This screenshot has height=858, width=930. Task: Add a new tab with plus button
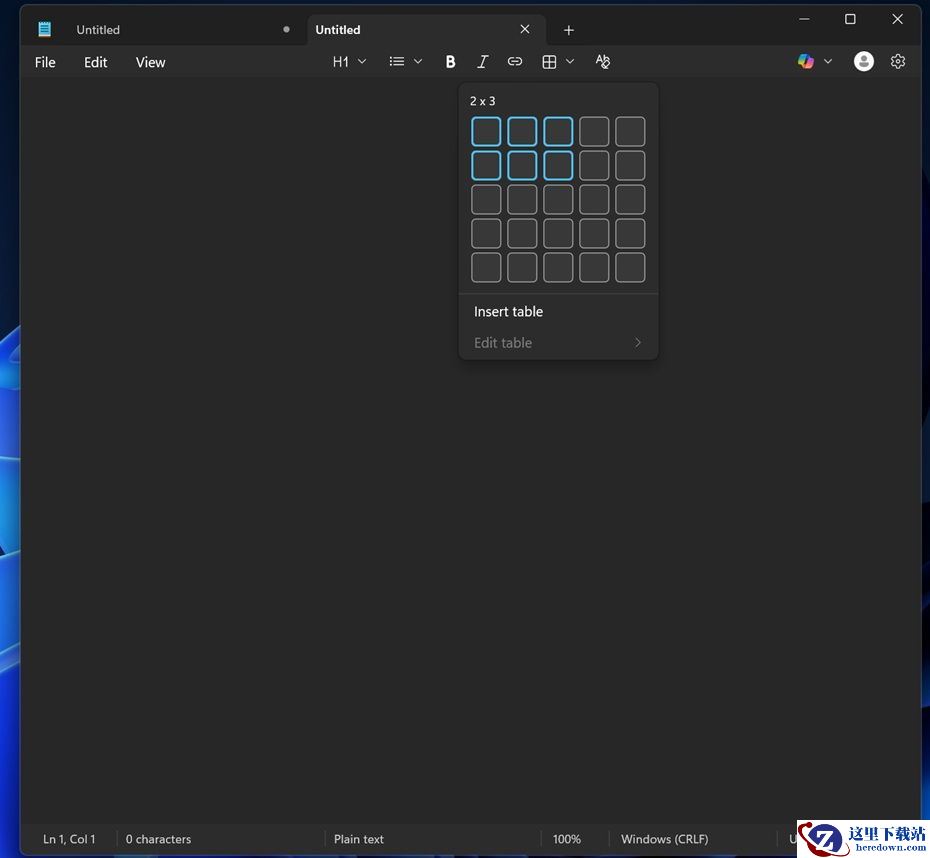click(569, 30)
